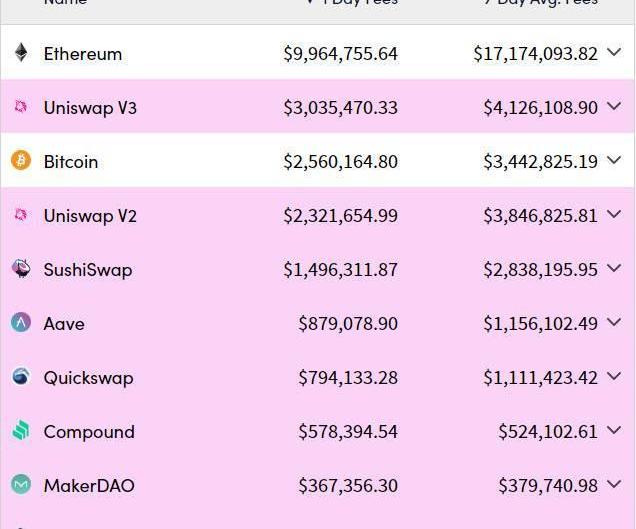Click the Ethereum diamond logo icon
The image size is (636, 529).
[21, 53]
